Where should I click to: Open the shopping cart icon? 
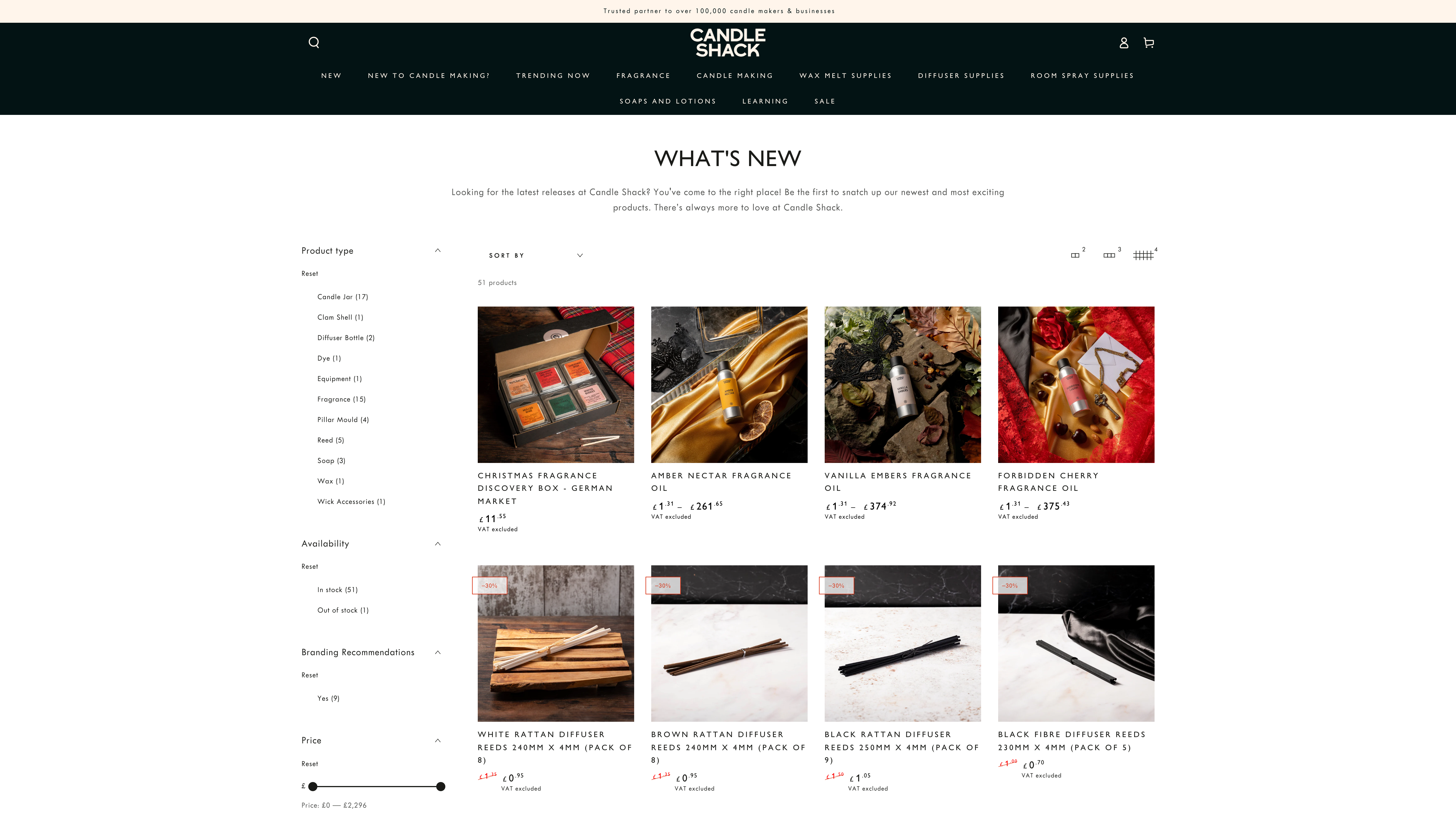click(1149, 43)
